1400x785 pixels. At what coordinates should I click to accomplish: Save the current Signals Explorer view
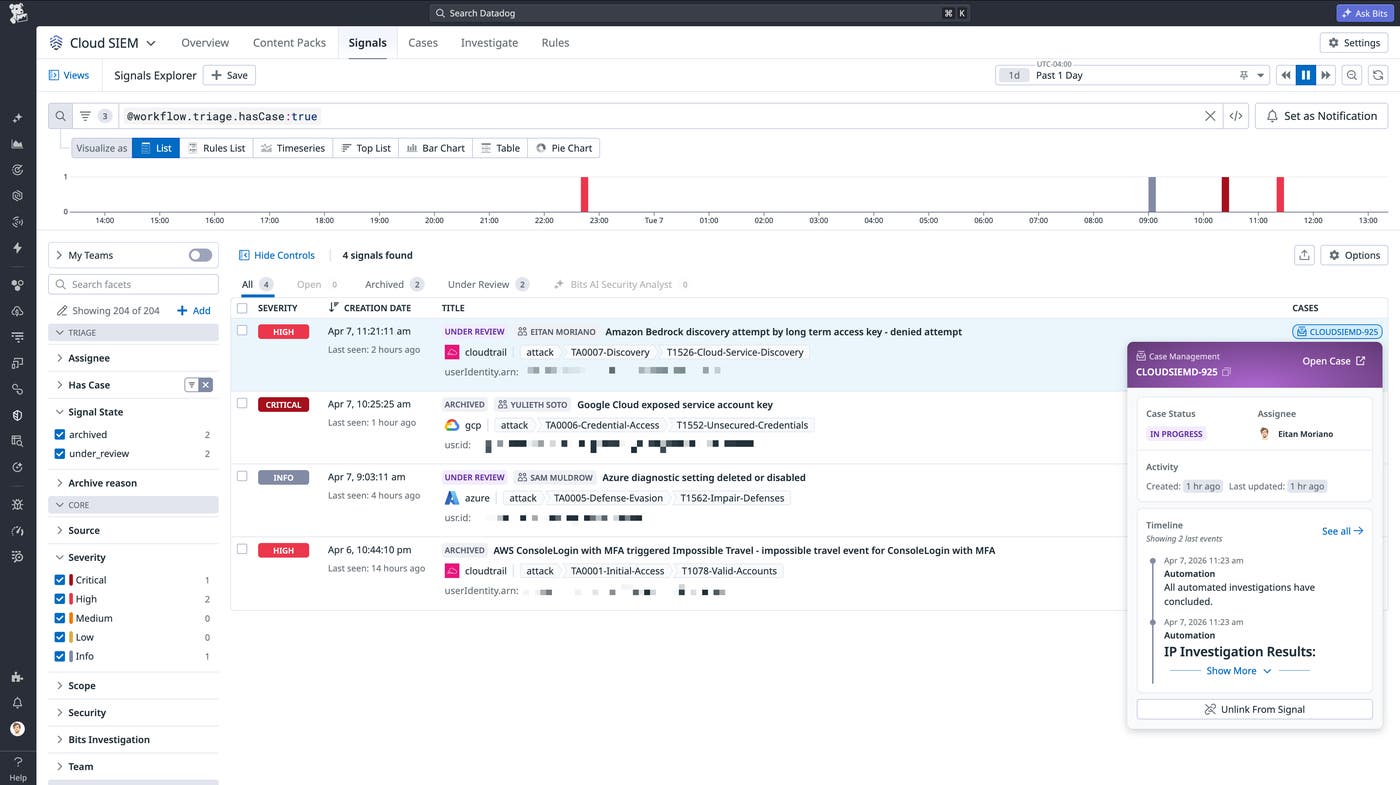(229, 75)
